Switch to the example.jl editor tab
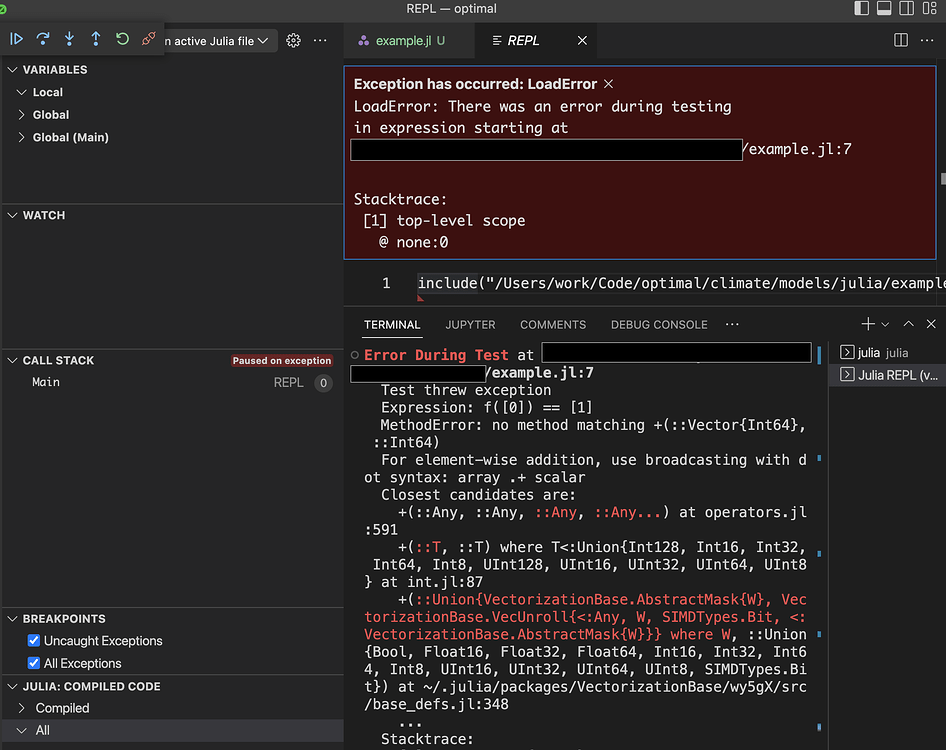This screenshot has width=946, height=750. coord(400,41)
